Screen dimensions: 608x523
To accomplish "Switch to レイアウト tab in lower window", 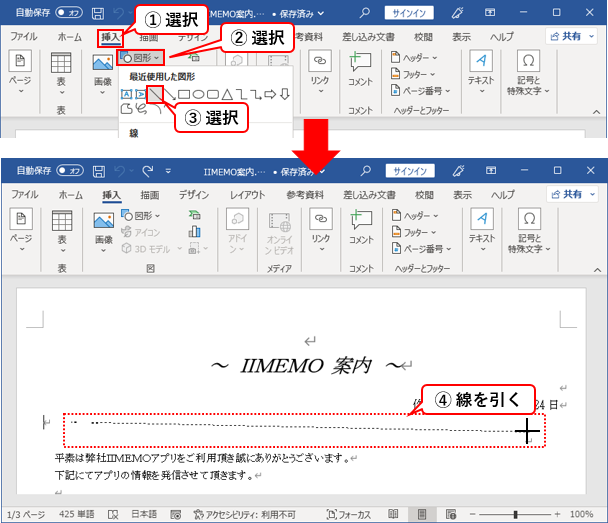I will click(247, 195).
